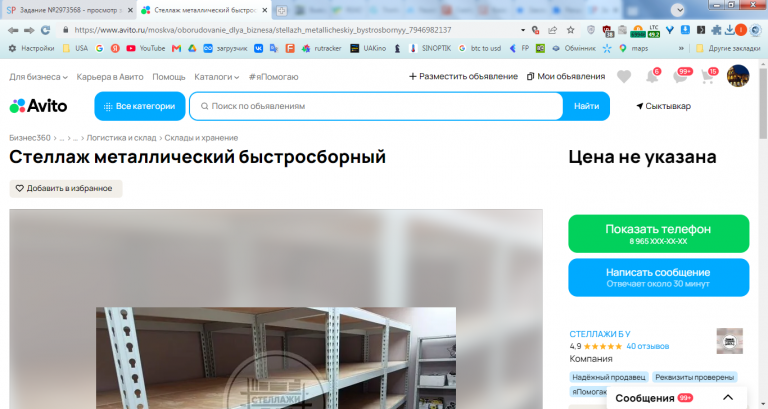Click the Надёжный продавец badge
768x409 pixels.
pos(609,377)
